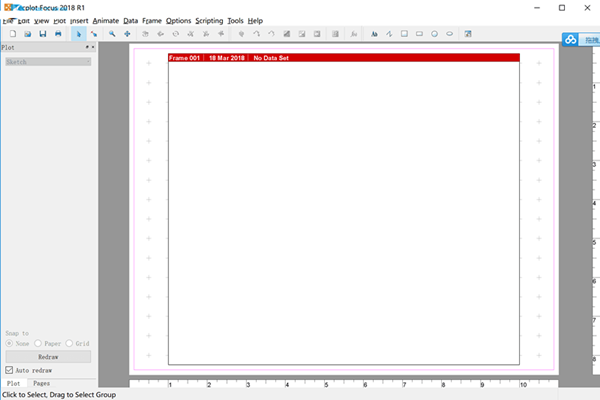The width and height of the screenshot is (600, 400).
Task: Open the File menu
Action: (x=8, y=21)
